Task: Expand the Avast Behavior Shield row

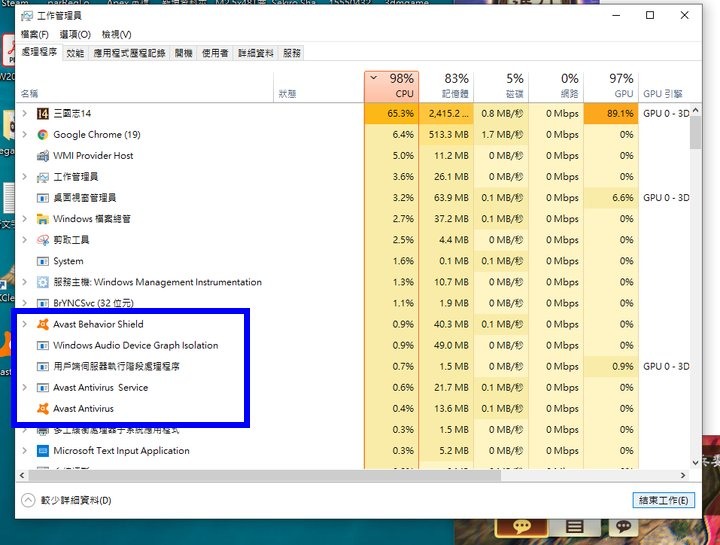Action: (x=25, y=324)
